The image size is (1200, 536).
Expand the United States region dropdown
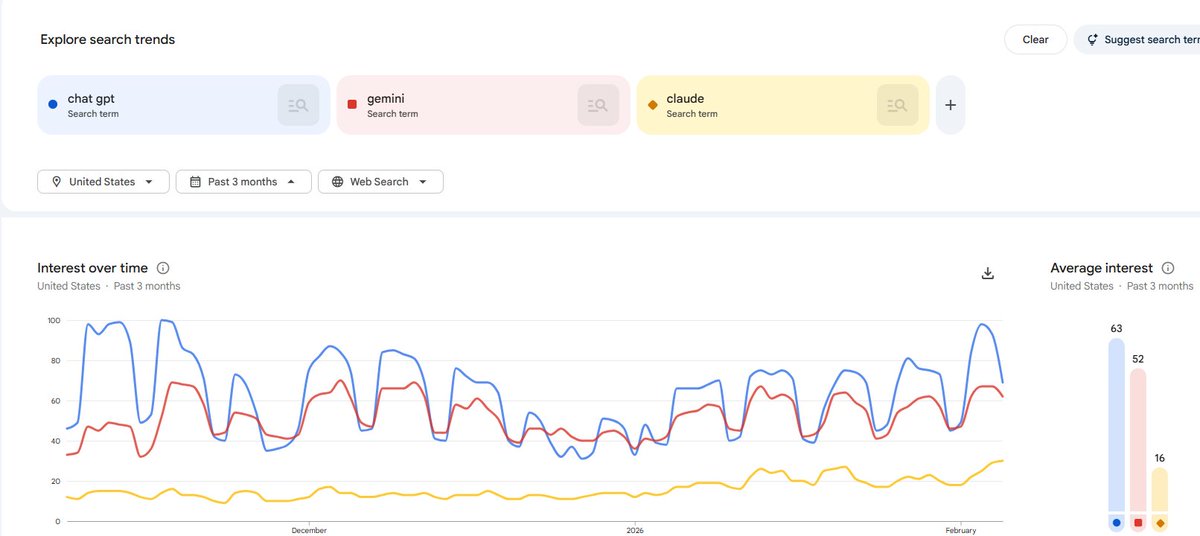103,182
